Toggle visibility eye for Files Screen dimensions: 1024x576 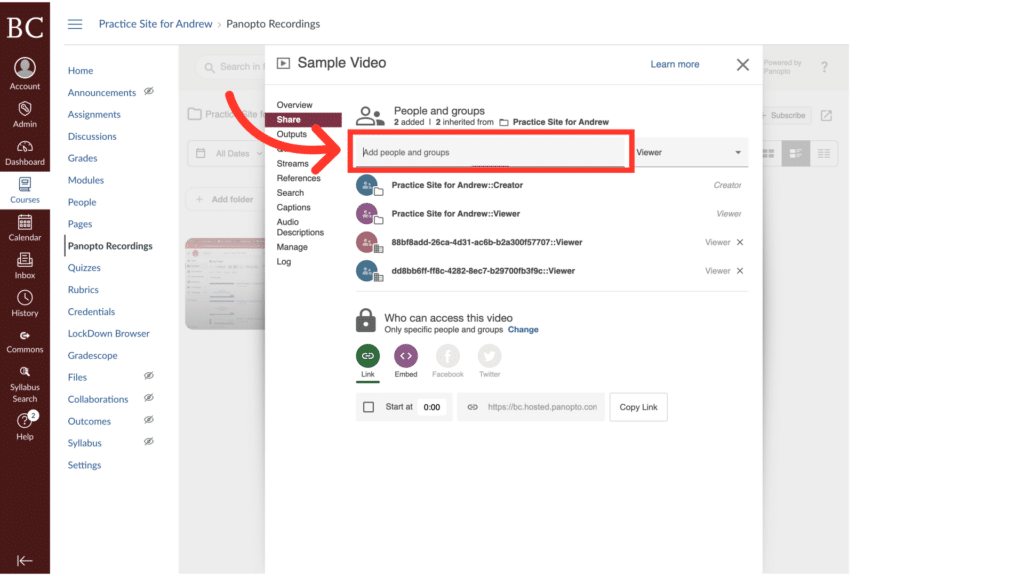tap(149, 376)
